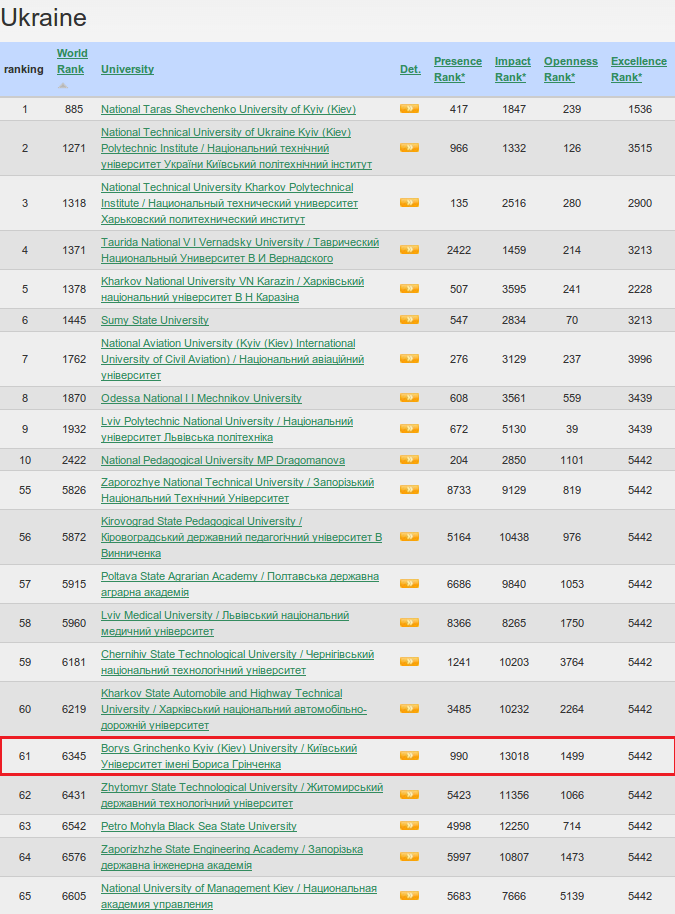Select impact rank value 7666
The image size is (675, 914).
pos(514,896)
